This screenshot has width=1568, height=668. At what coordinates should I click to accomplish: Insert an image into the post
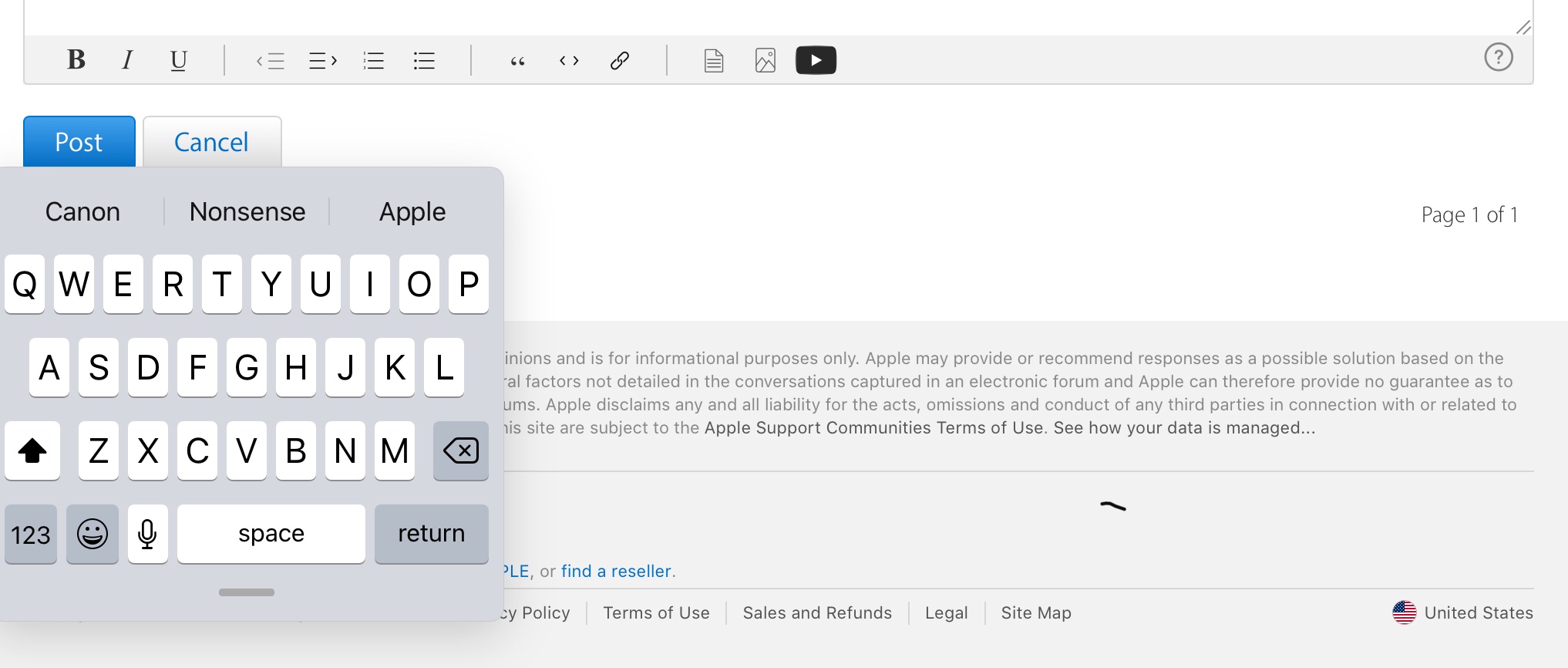click(x=765, y=60)
